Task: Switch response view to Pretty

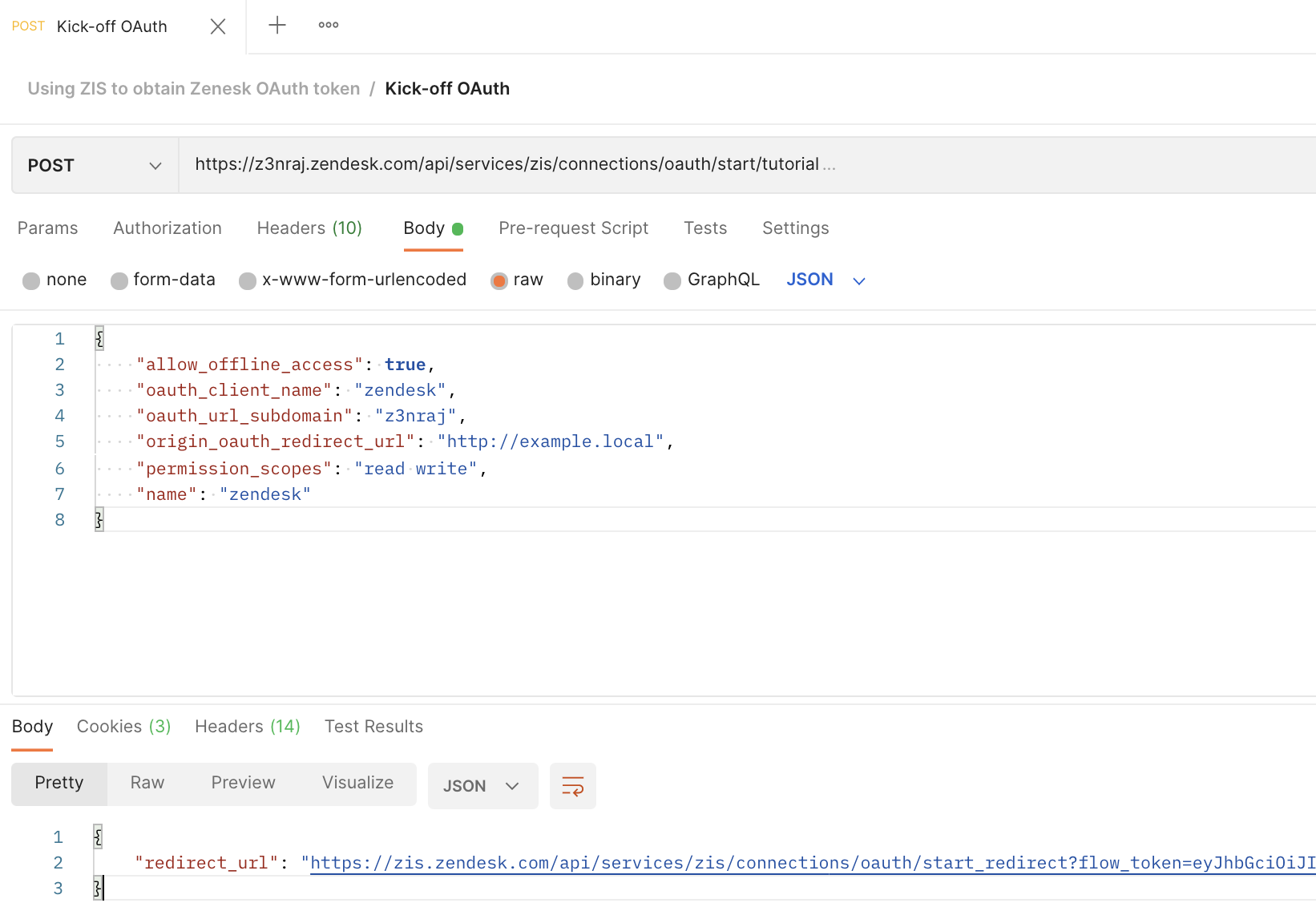Action: click(x=59, y=783)
